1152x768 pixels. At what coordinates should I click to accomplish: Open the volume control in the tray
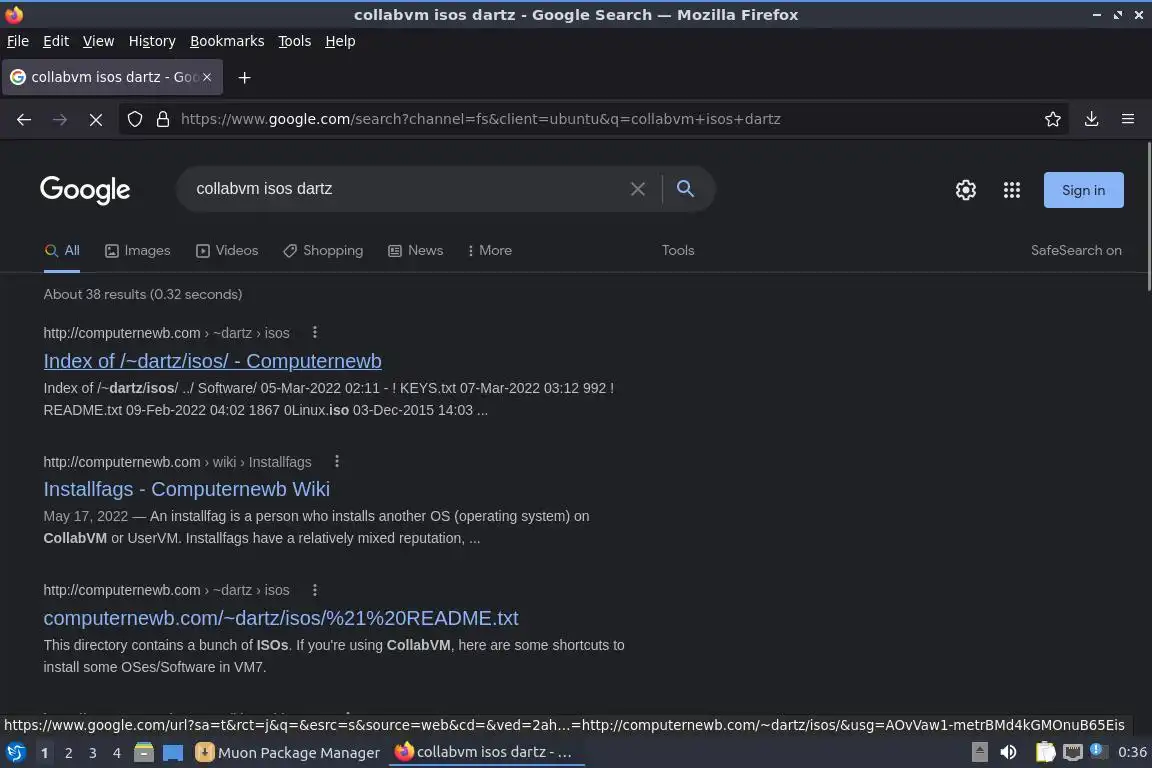point(1008,752)
